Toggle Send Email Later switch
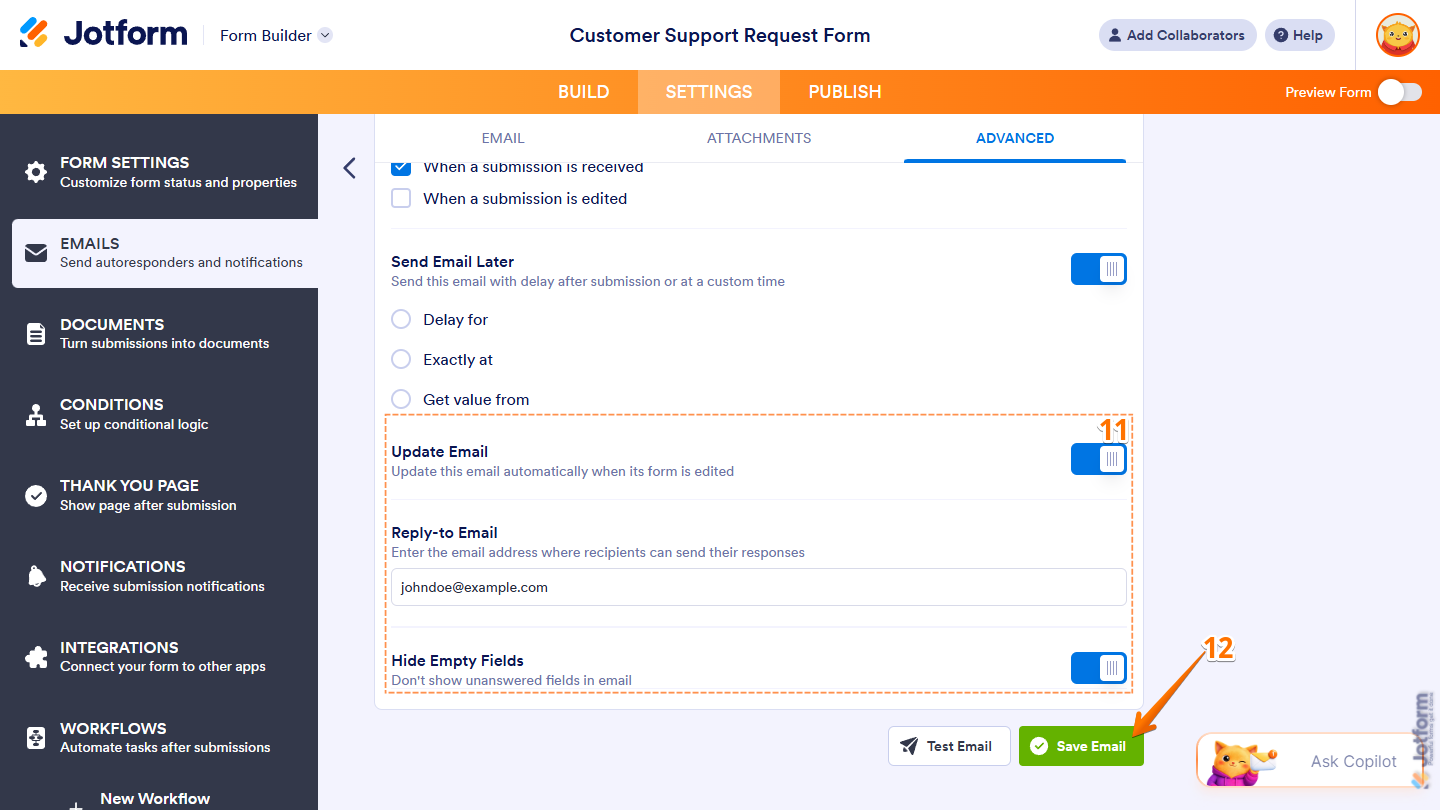 [x=1098, y=269]
